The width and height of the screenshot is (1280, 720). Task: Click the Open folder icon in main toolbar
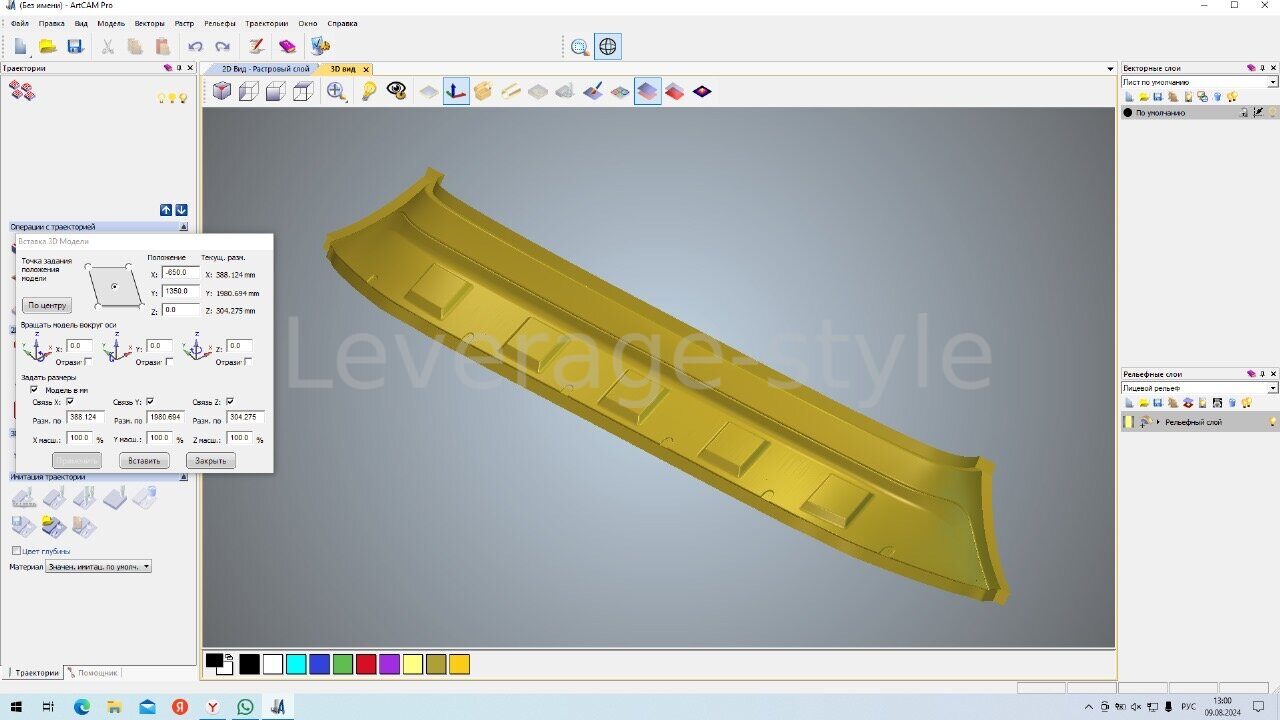(x=47, y=46)
